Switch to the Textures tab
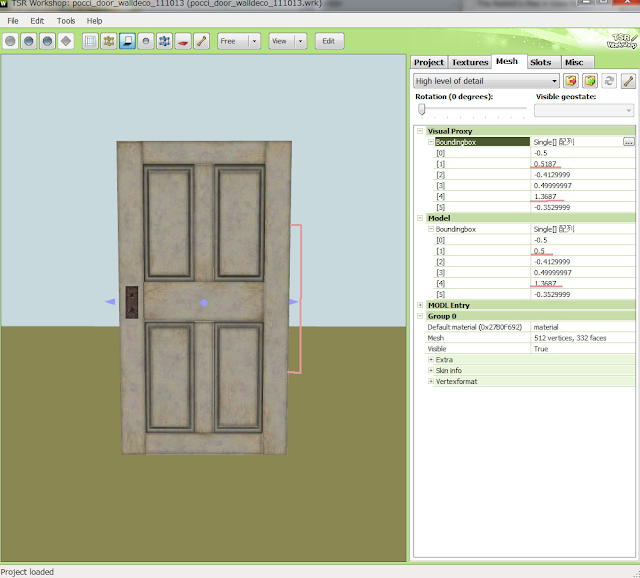Viewport: 640px width, 578px height. click(x=470, y=62)
